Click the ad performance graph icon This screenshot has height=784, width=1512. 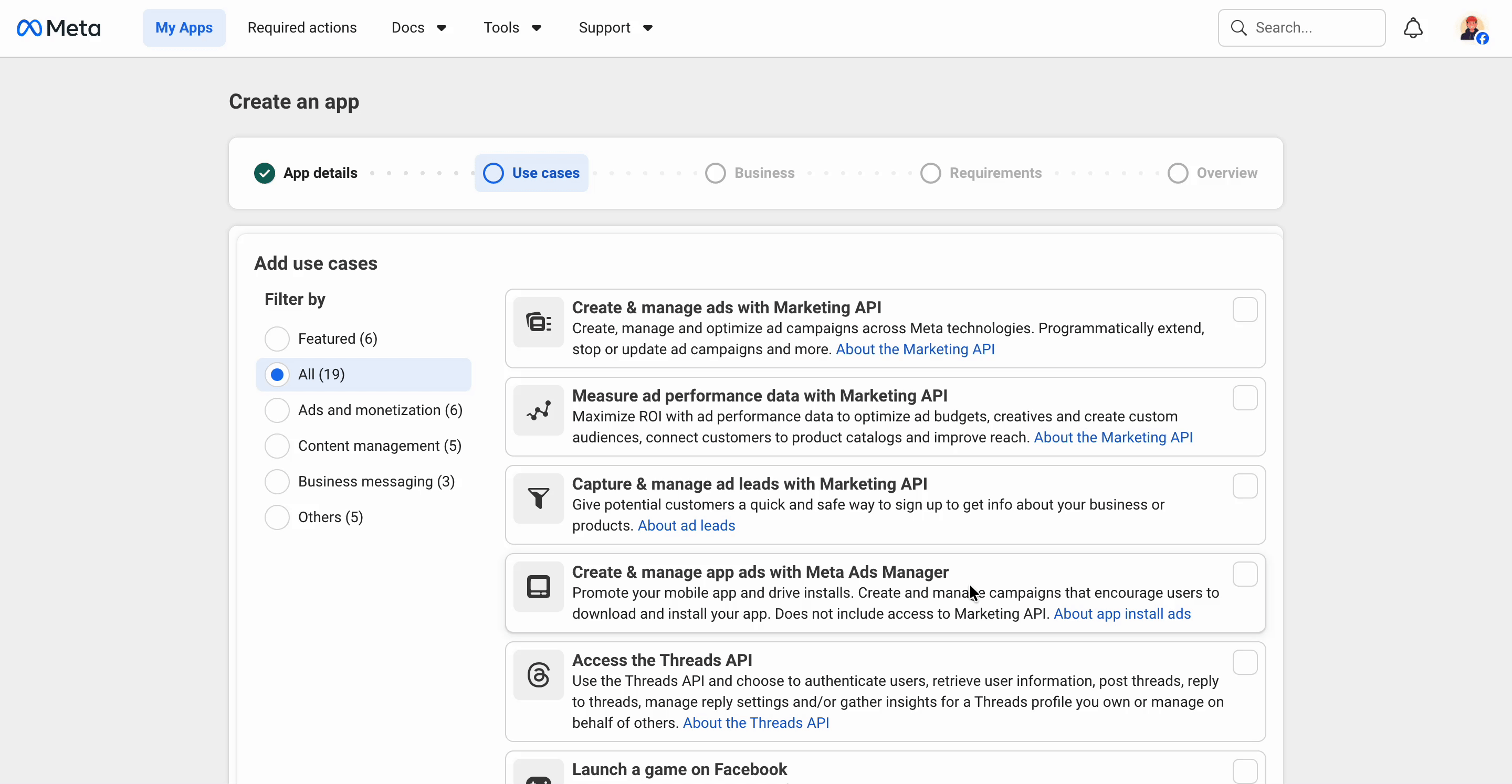538,410
